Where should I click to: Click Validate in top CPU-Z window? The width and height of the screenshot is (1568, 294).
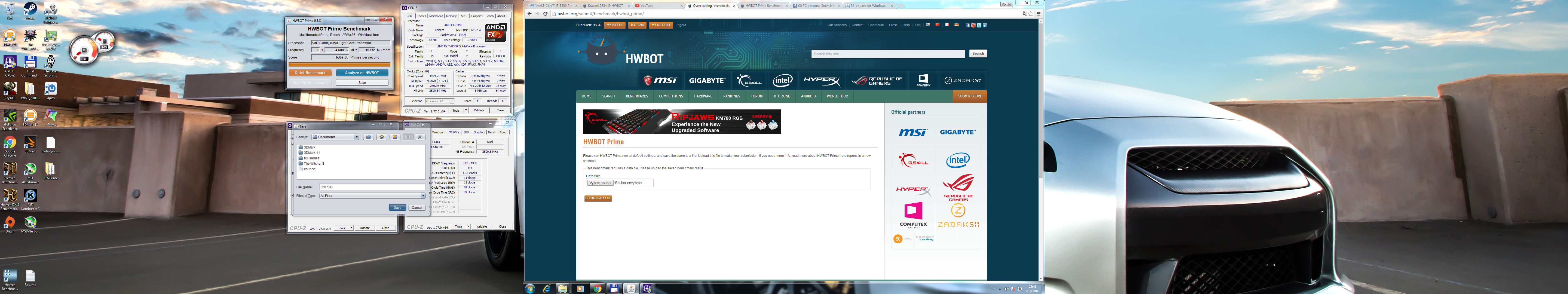click(x=479, y=110)
